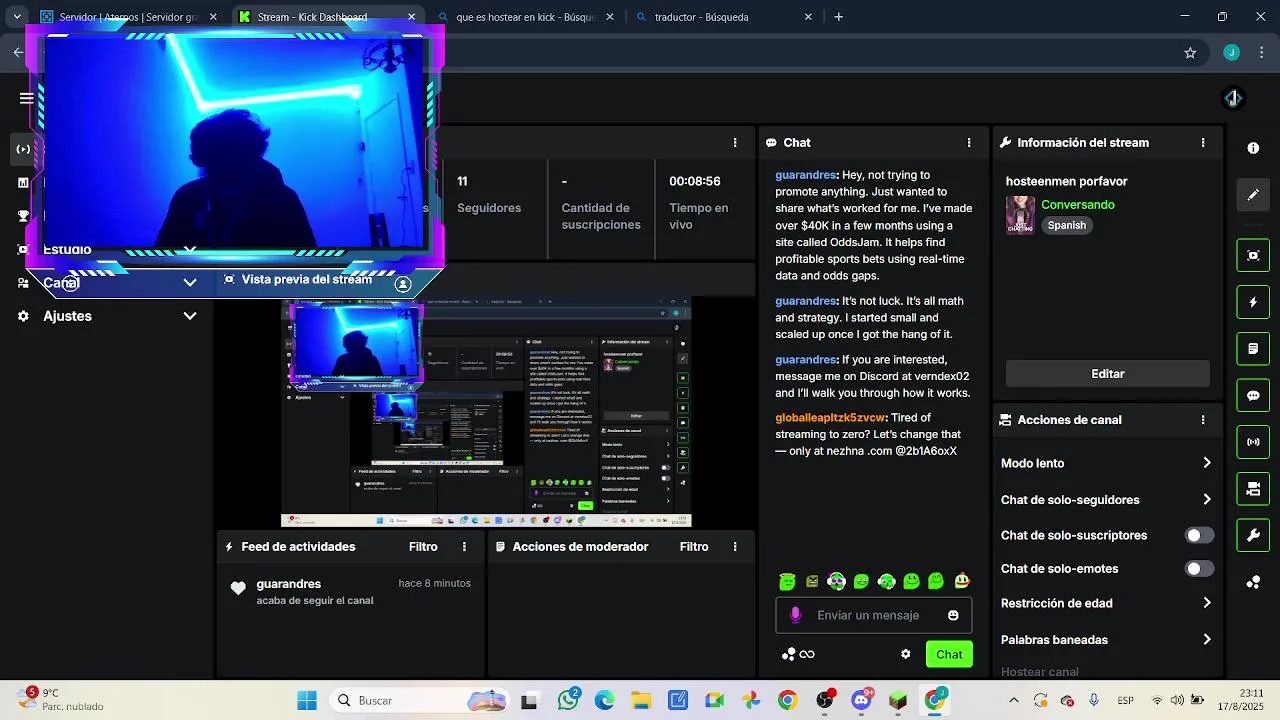The height and width of the screenshot is (720, 1280).
Task: Open stats panel three-dot options
Action: (x=735, y=143)
